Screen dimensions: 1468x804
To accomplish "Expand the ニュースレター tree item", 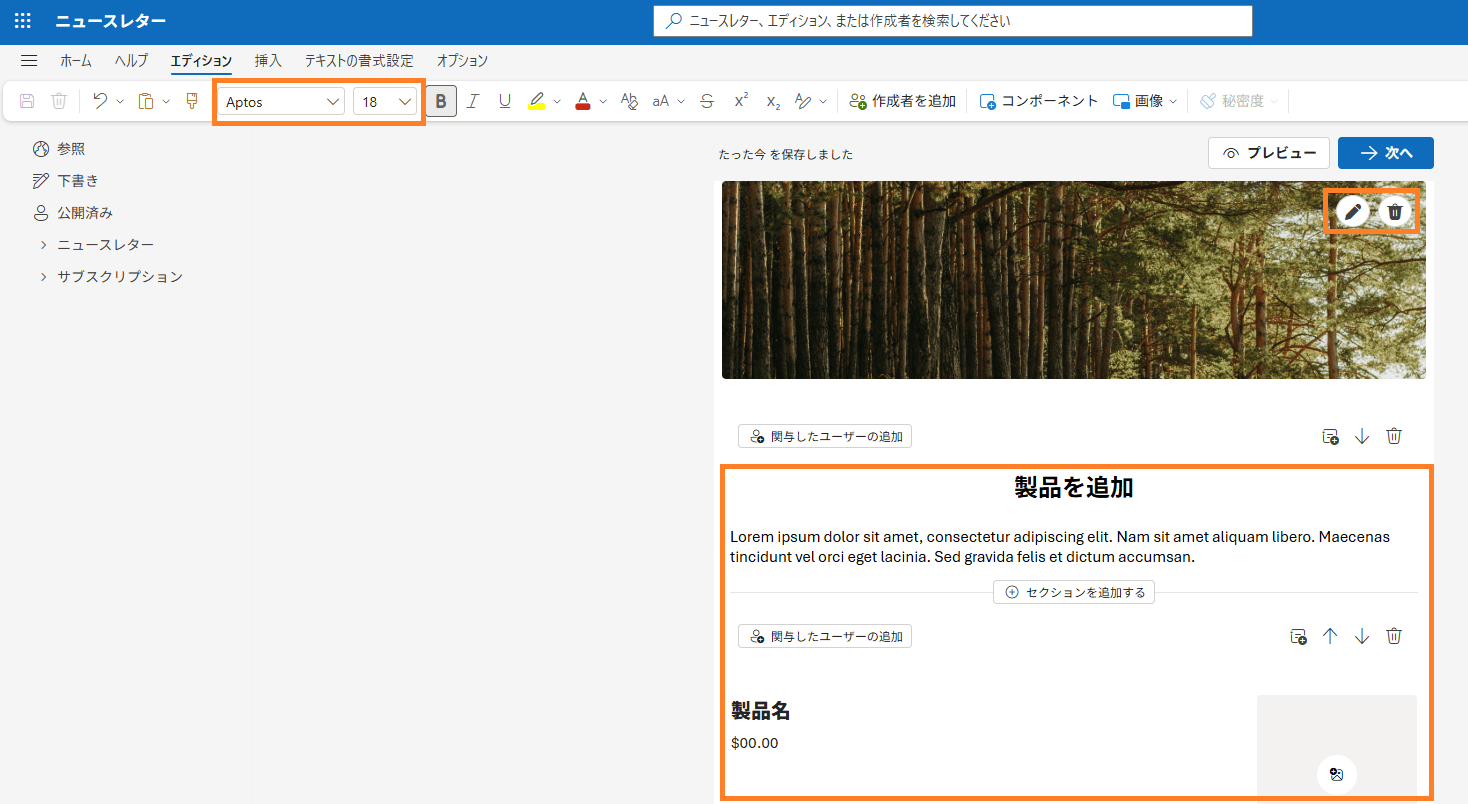I will tap(44, 245).
